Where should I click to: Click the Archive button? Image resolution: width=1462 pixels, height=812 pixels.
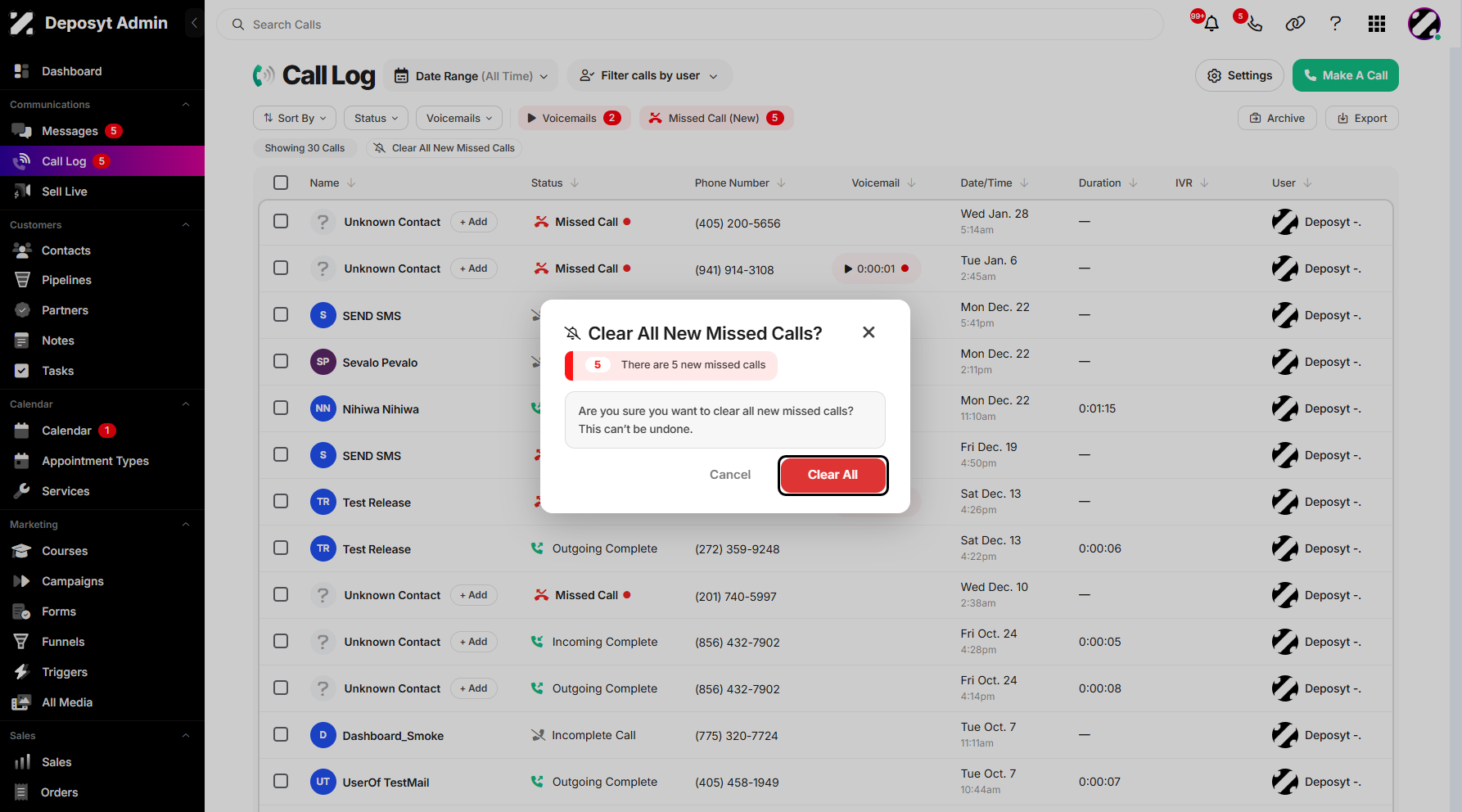(x=1277, y=118)
